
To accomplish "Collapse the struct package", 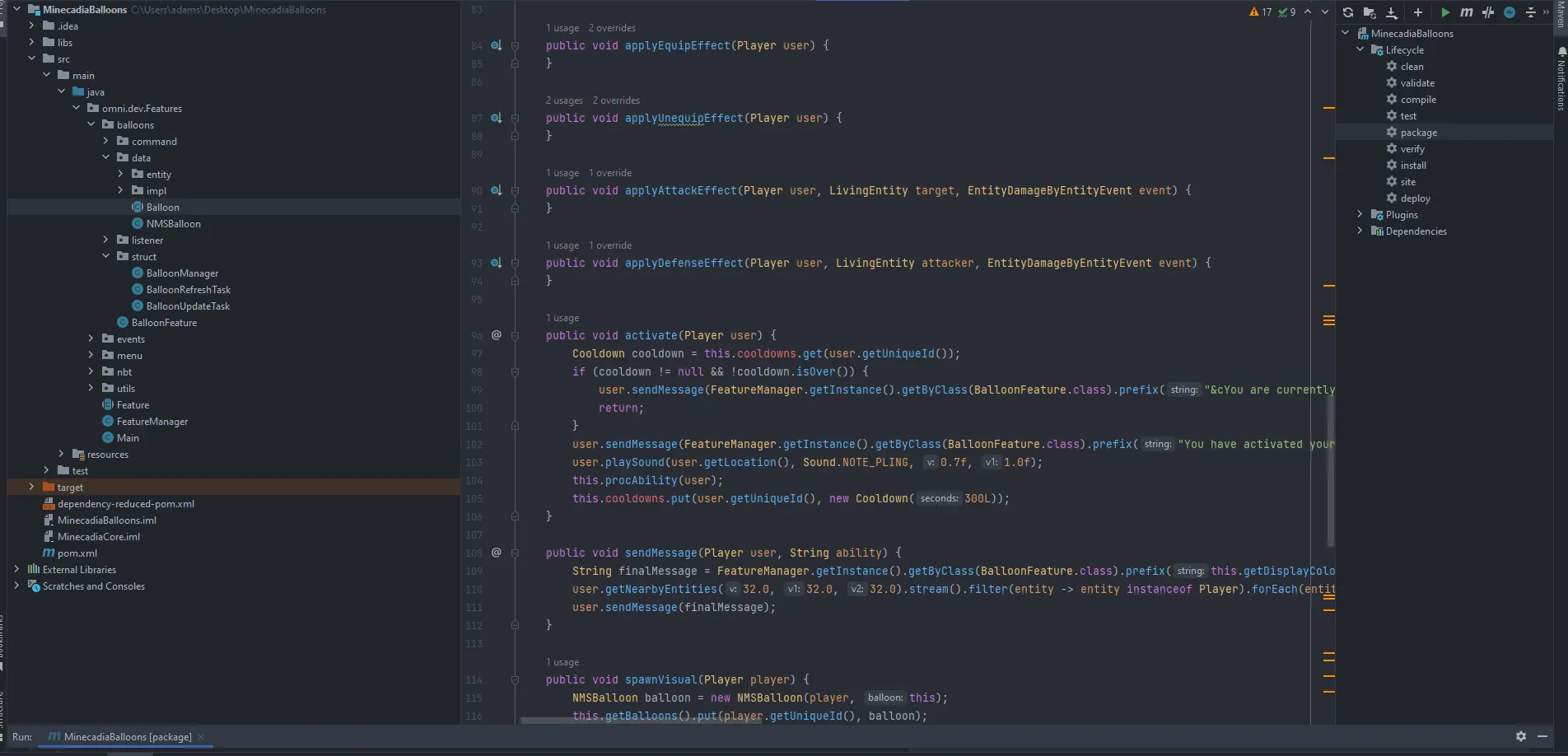I will (x=105, y=256).
